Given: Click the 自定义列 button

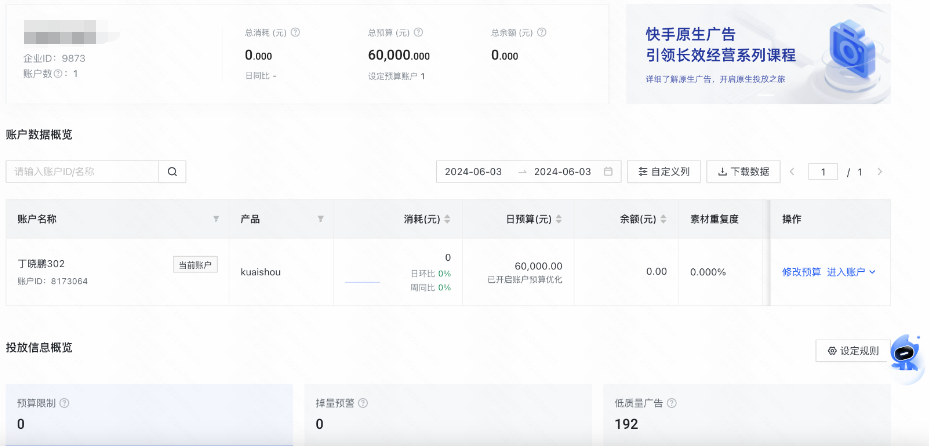Looking at the screenshot, I should [x=664, y=171].
